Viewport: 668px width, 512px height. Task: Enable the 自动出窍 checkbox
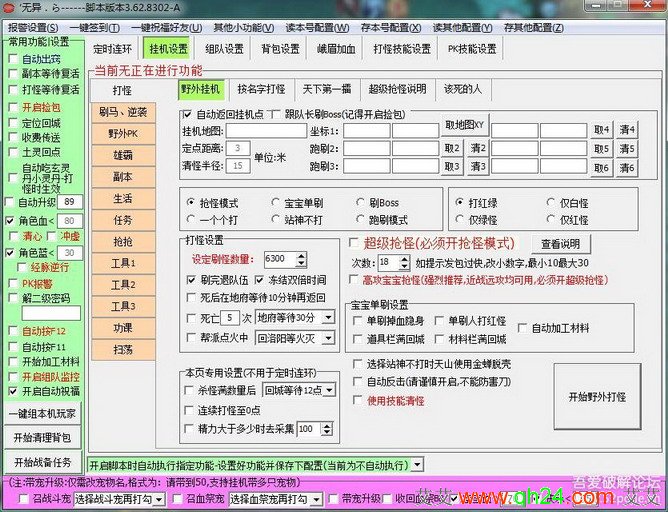click(14, 59)
